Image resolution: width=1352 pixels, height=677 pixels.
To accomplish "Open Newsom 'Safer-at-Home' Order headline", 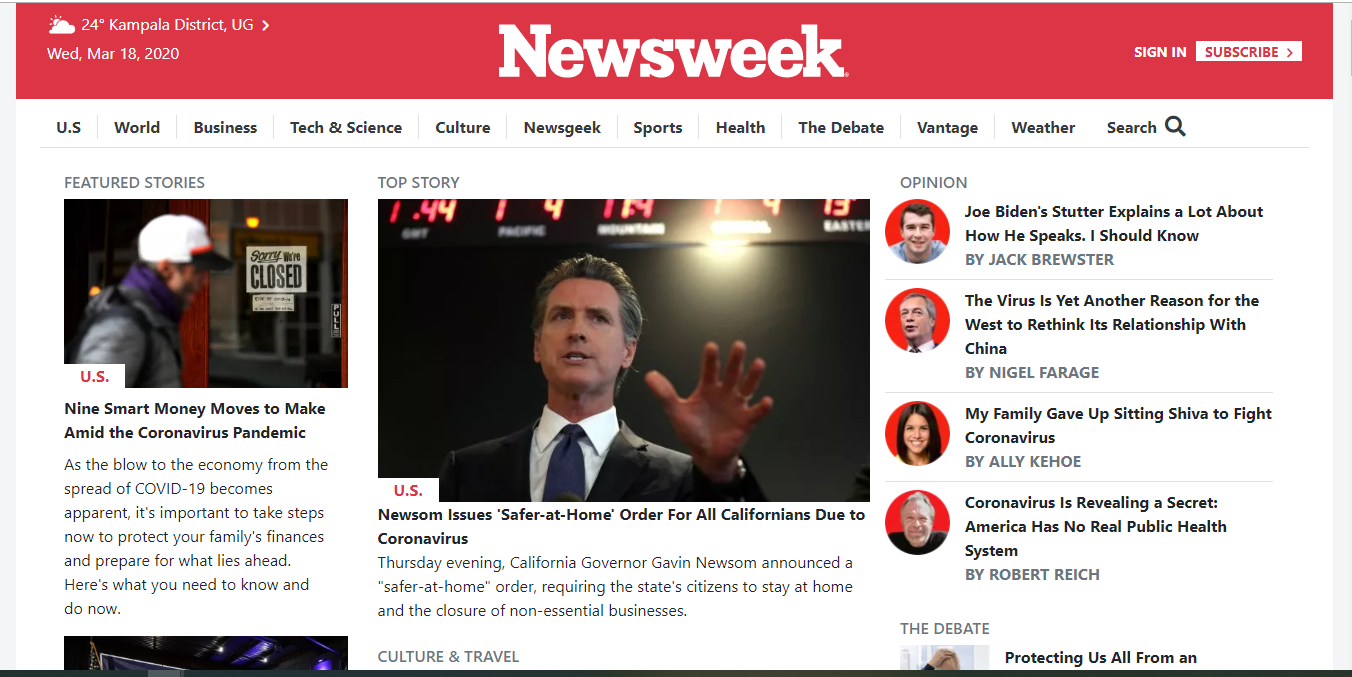I will 621,526.
